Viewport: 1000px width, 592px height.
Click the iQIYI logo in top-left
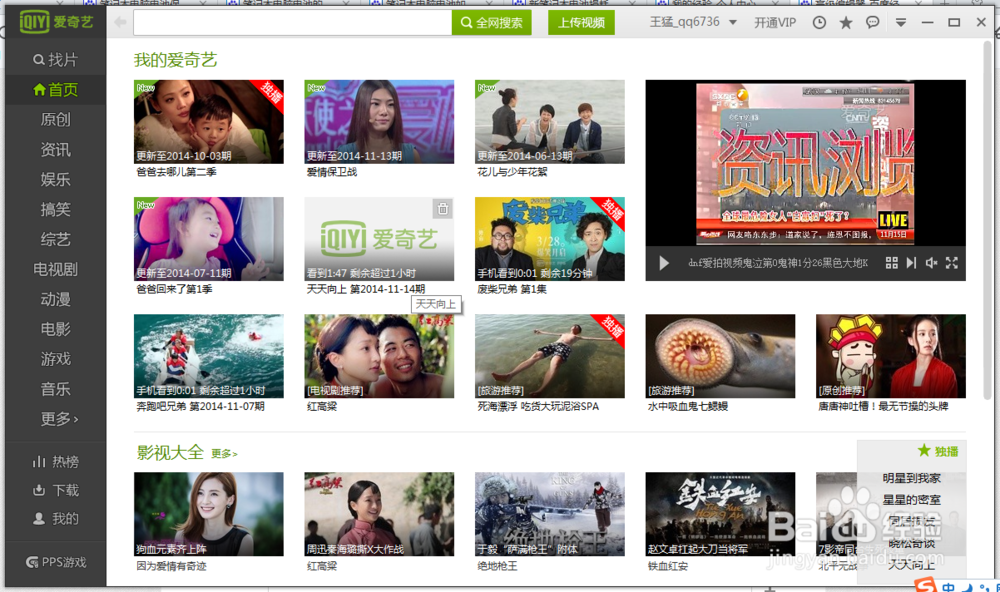[x=56, y=22]
